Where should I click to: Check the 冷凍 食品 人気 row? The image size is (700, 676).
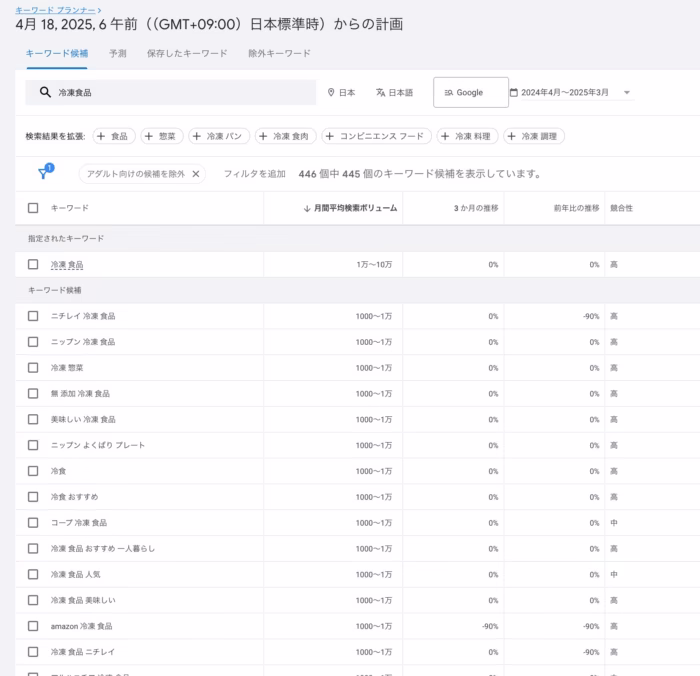pyautogui.click(x=33, y=574)
